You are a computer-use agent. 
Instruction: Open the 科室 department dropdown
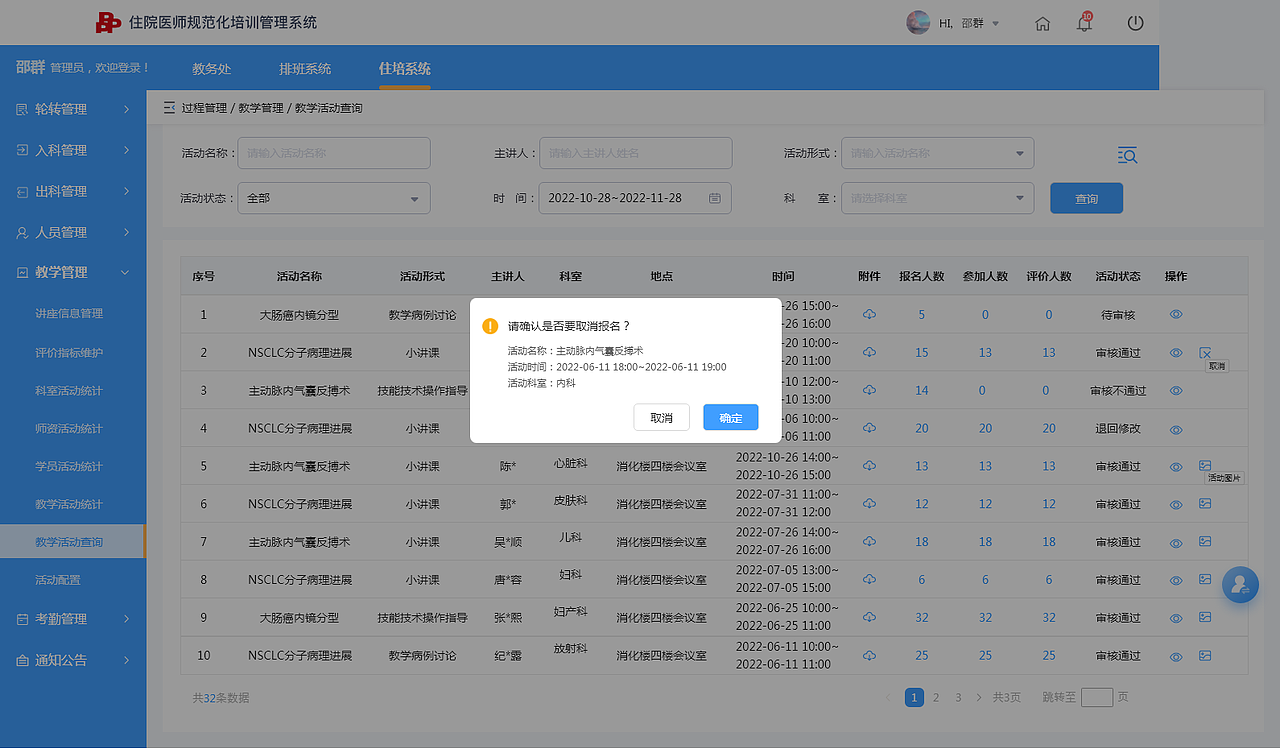pos(937,198)
